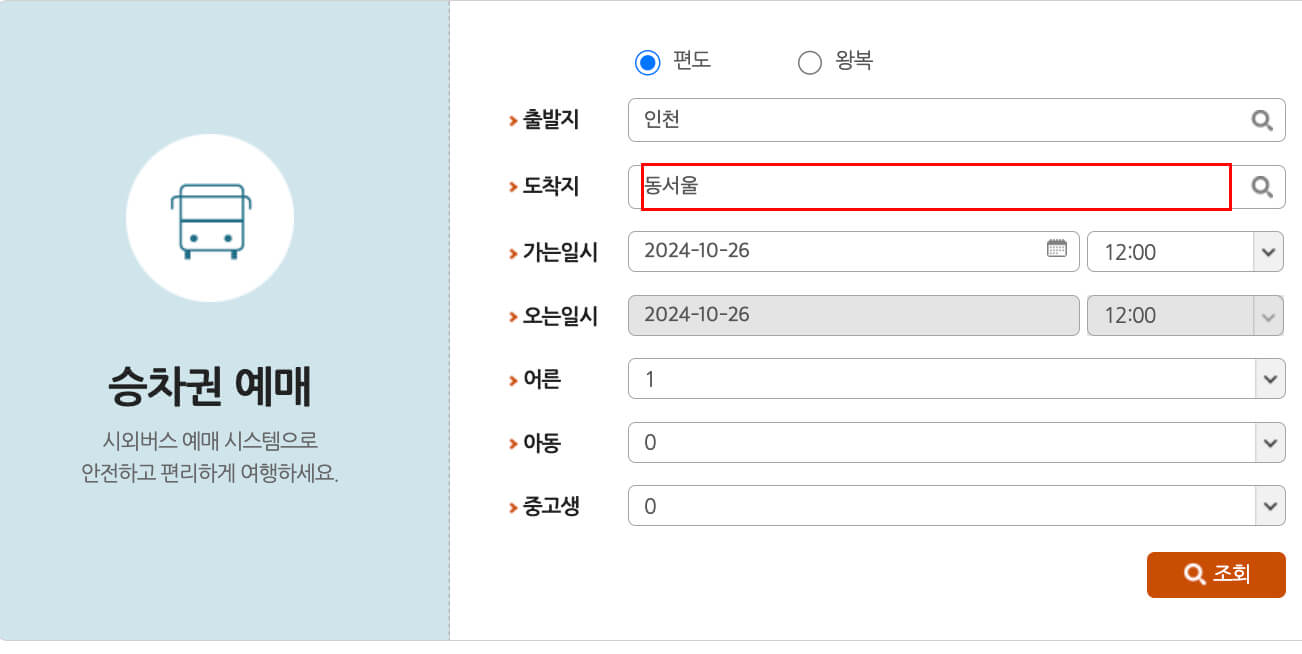Screen dimensions: 1302x654
Task: Click the magnifier icon on the 조회 button
Action: pyautogui.click(x=1193, y=575)
